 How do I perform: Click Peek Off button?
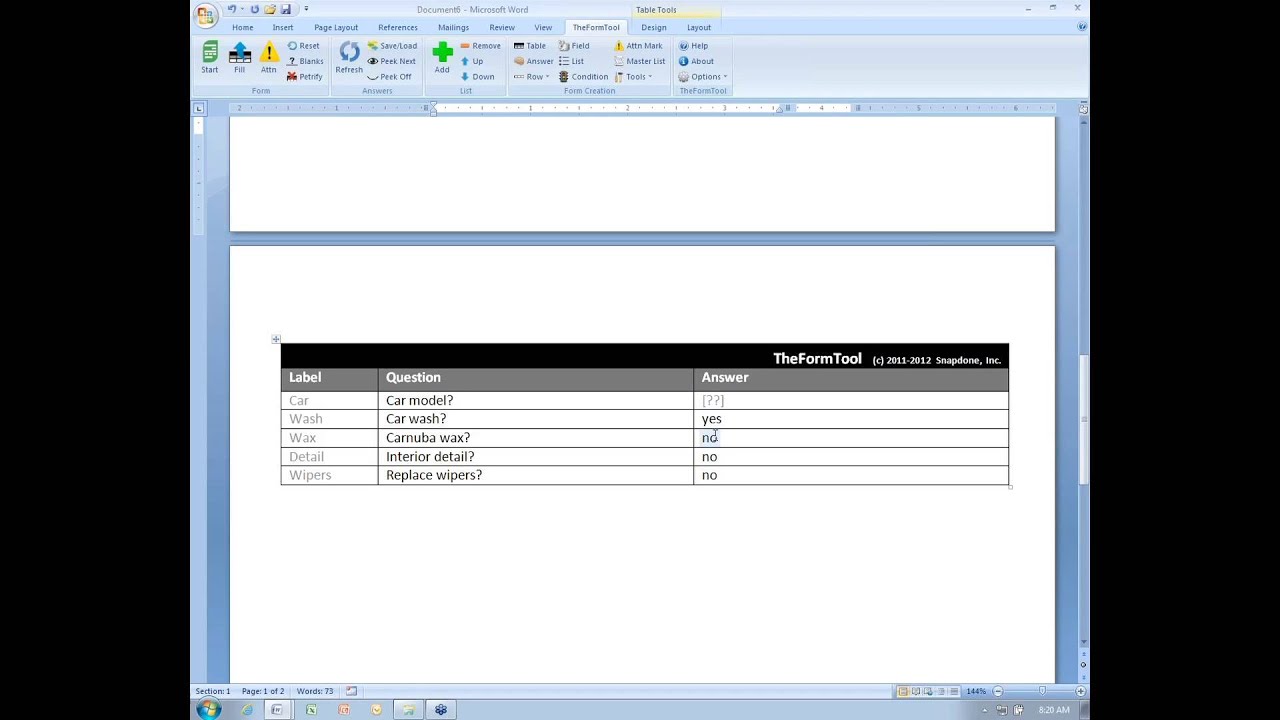point(389,76)
